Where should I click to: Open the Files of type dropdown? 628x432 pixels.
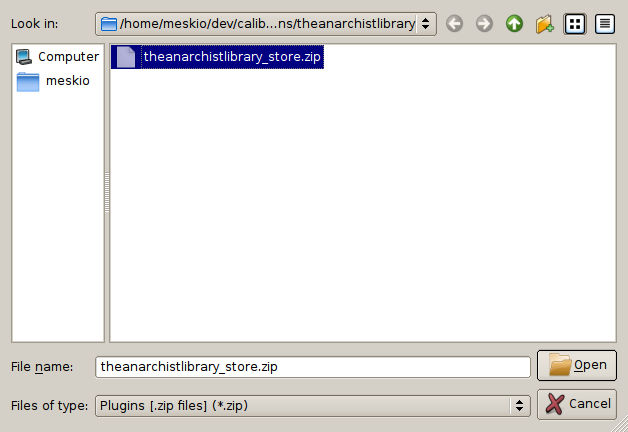click(313, 406)
